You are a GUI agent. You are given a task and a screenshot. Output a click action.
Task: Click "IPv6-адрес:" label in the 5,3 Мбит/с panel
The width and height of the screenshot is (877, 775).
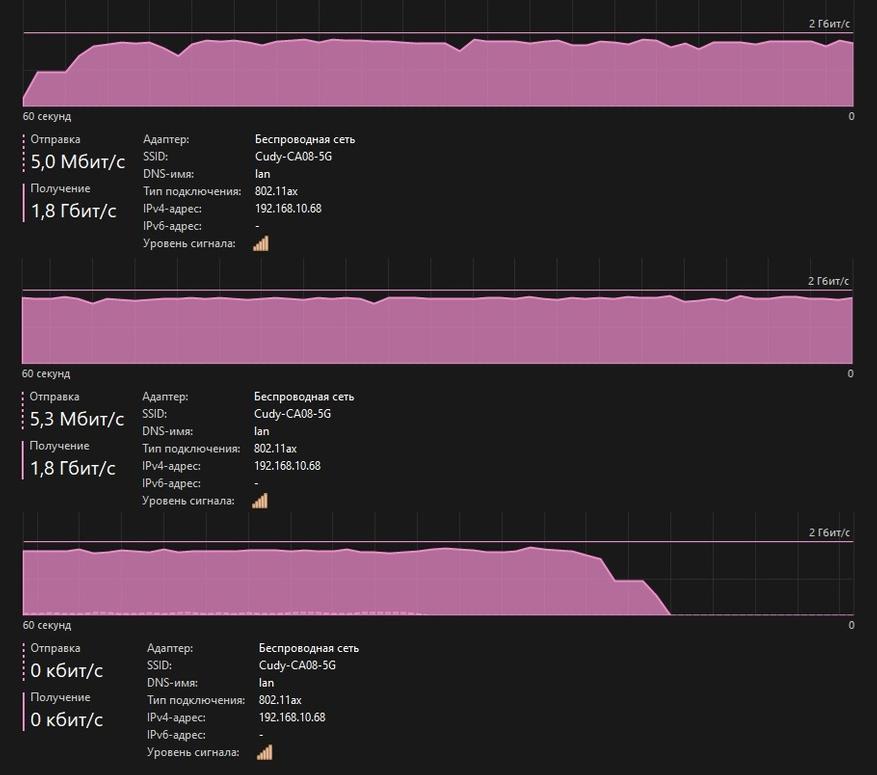click(x=171, y=483)
